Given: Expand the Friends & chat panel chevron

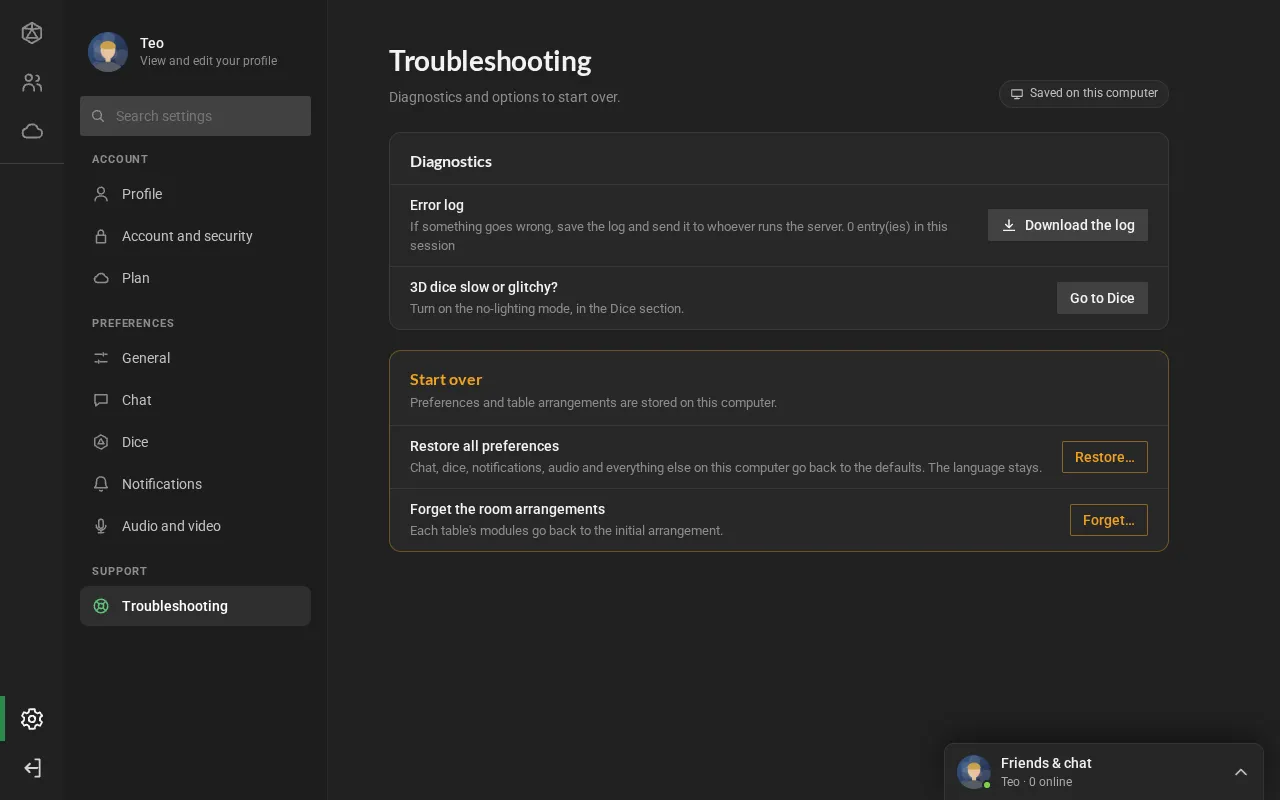Looking at the screenshot, I should [x=1241, y=772].
